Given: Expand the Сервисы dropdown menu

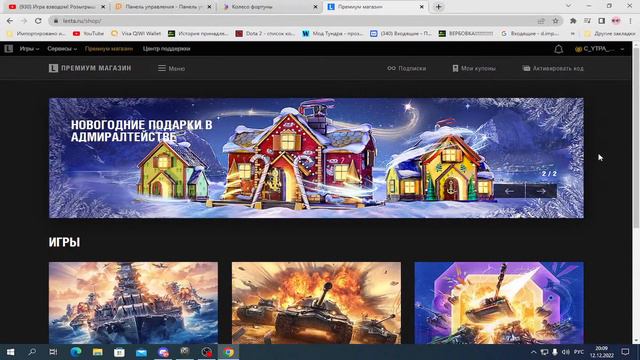Looking at the screenshot, I should [62, 49].
